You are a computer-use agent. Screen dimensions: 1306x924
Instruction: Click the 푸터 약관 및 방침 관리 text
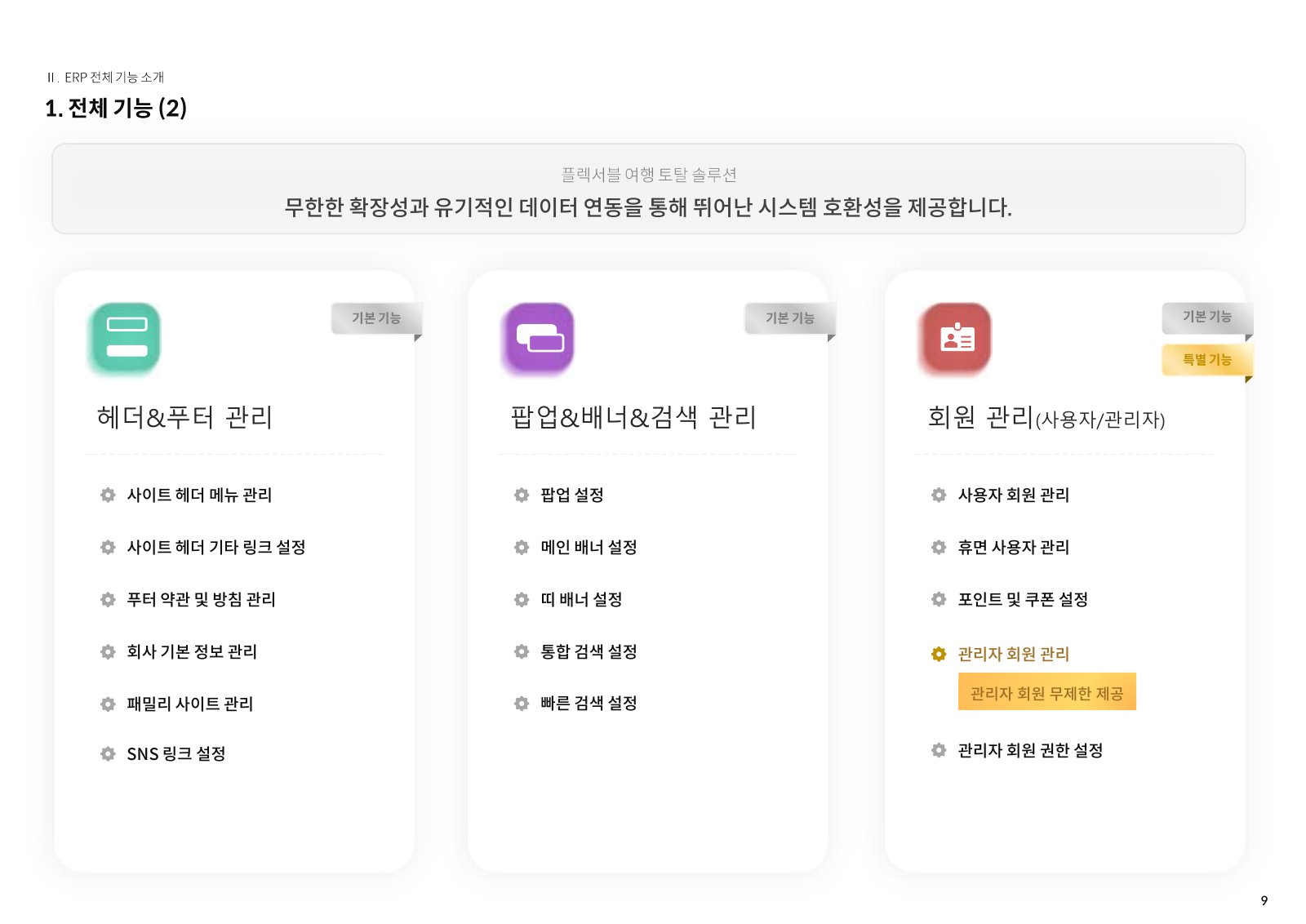[201, 599]
